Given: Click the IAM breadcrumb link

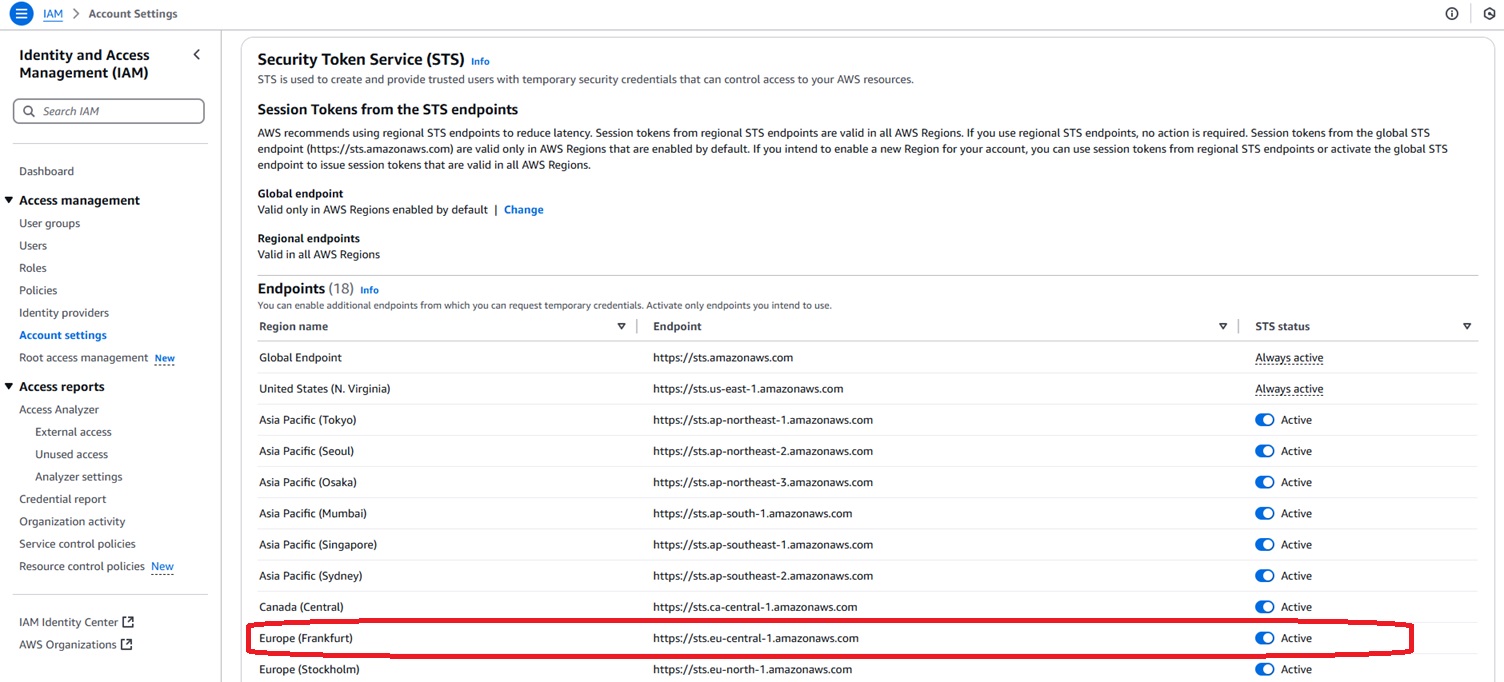Looking at the screenshot, I should coord(53,14).
